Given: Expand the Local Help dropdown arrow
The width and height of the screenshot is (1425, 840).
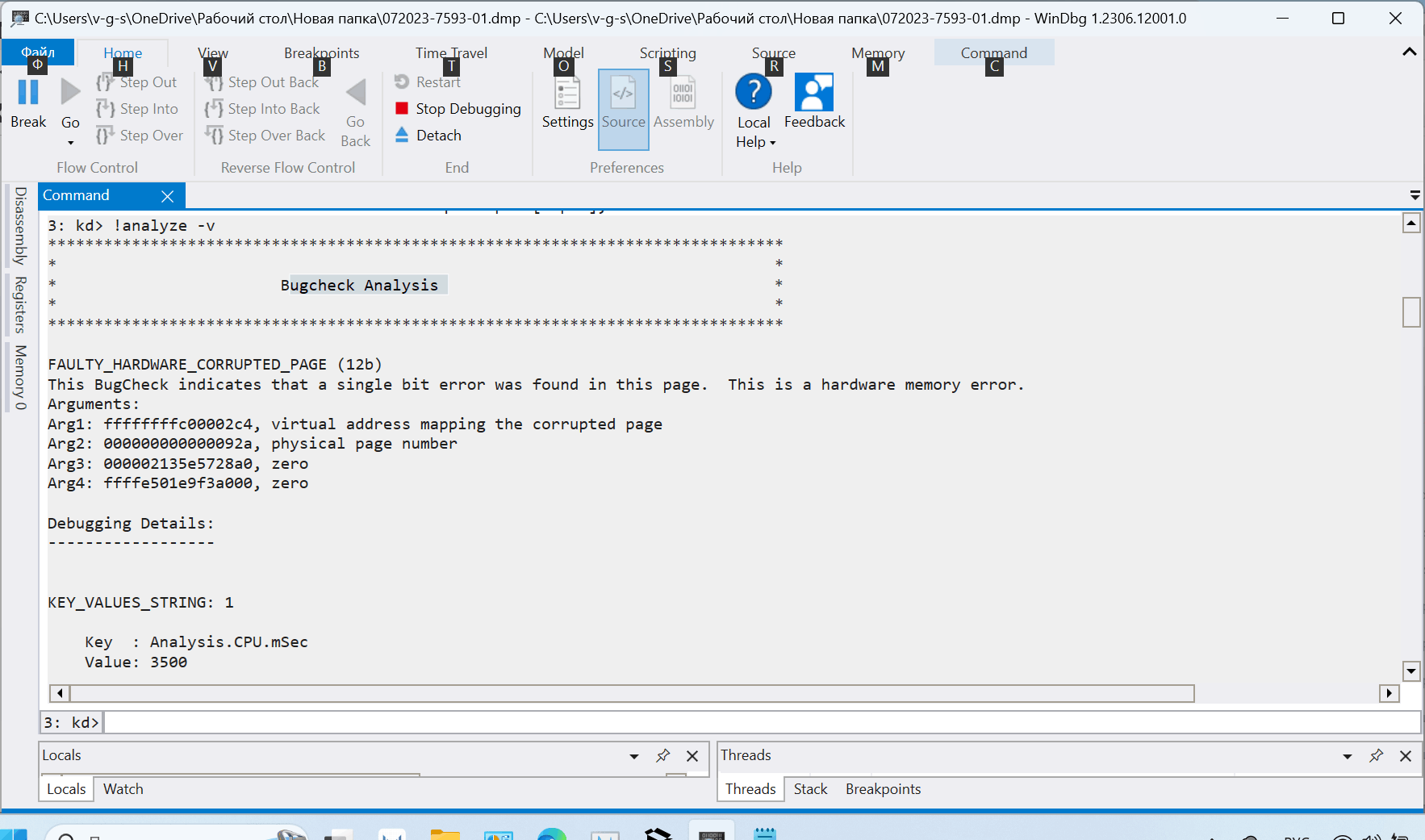Looking at the screenshot, I should click(772, 143).
